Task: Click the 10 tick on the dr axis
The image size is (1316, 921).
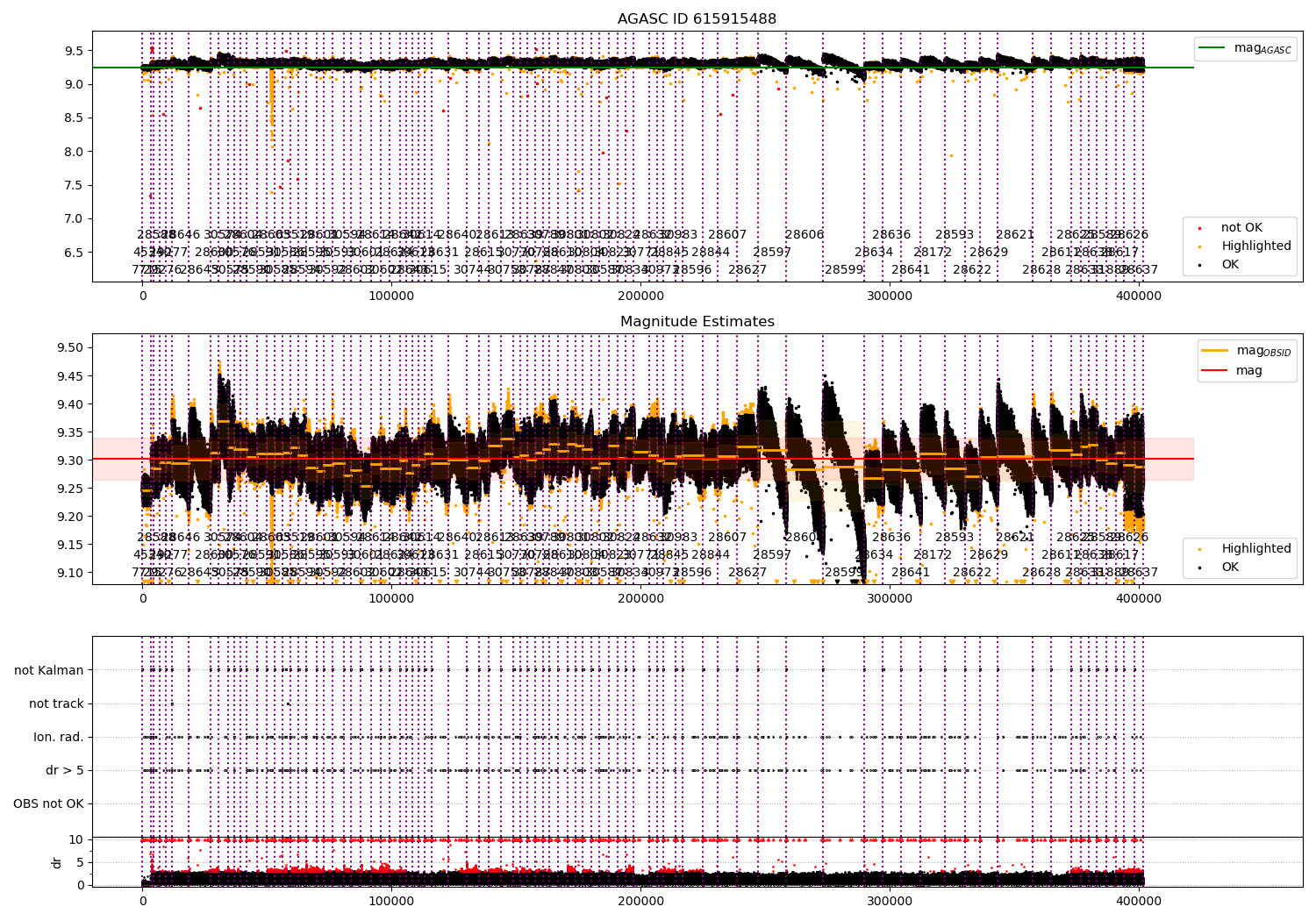Action: pyautogui.click(x=76, y=840)
